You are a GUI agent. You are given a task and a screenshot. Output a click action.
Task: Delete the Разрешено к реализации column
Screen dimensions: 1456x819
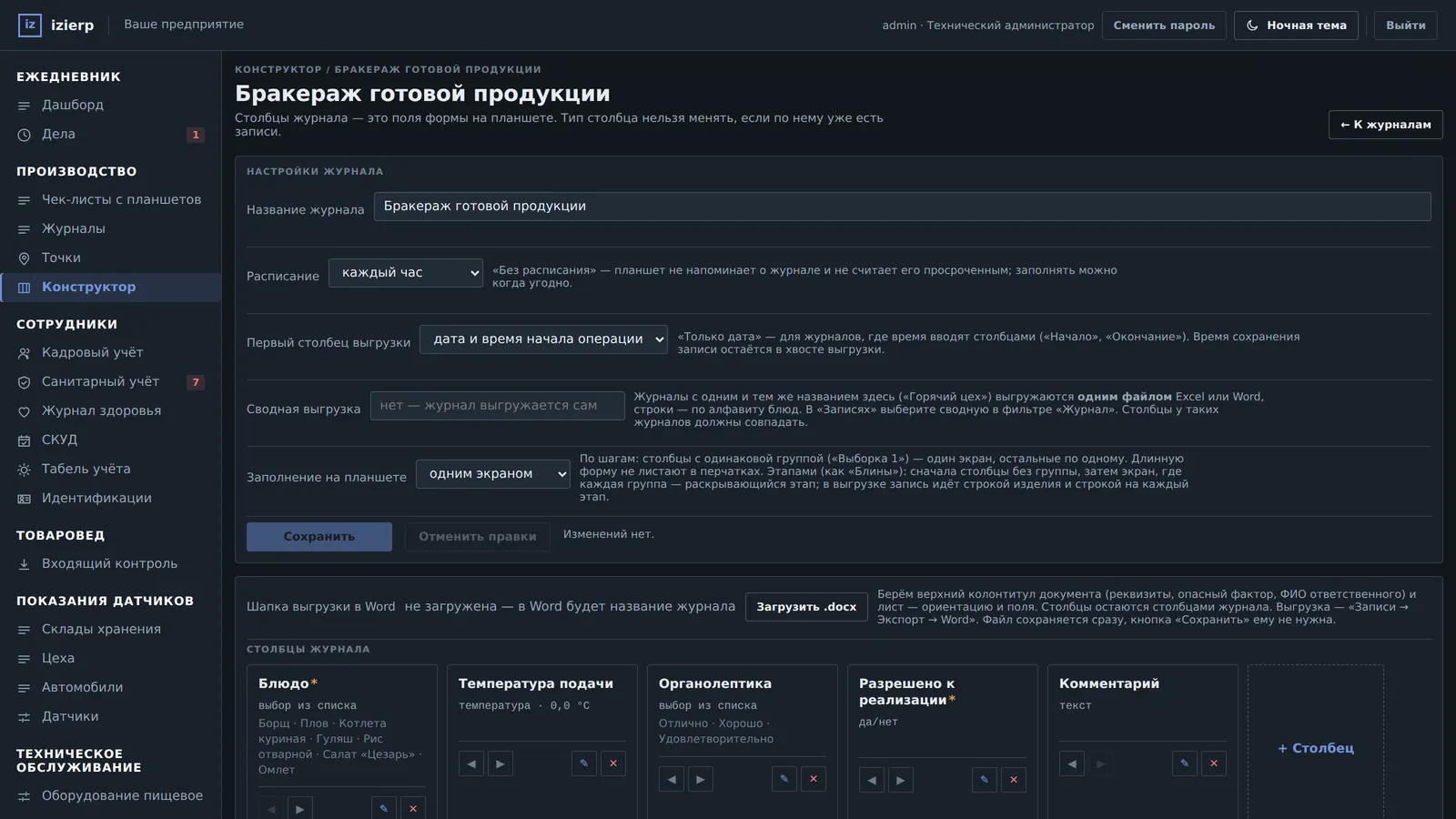[x=1014, y=780]
